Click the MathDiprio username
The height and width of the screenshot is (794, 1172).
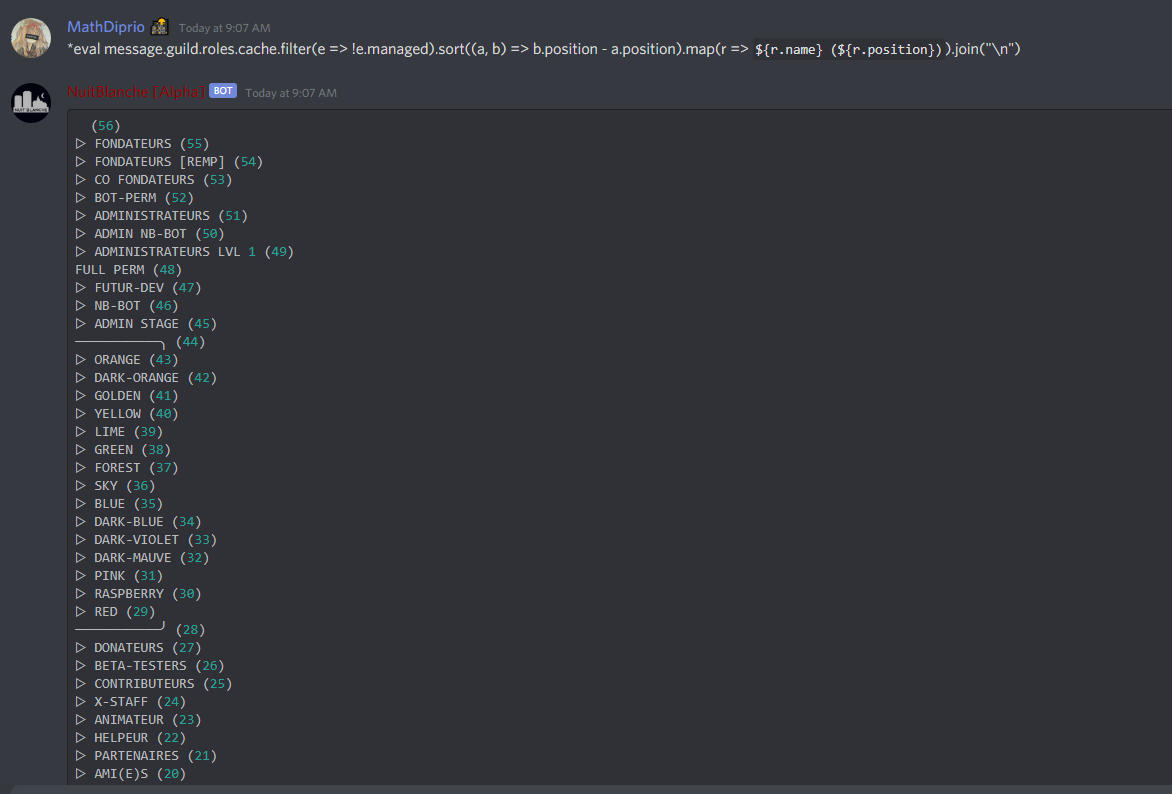point(105,27)
